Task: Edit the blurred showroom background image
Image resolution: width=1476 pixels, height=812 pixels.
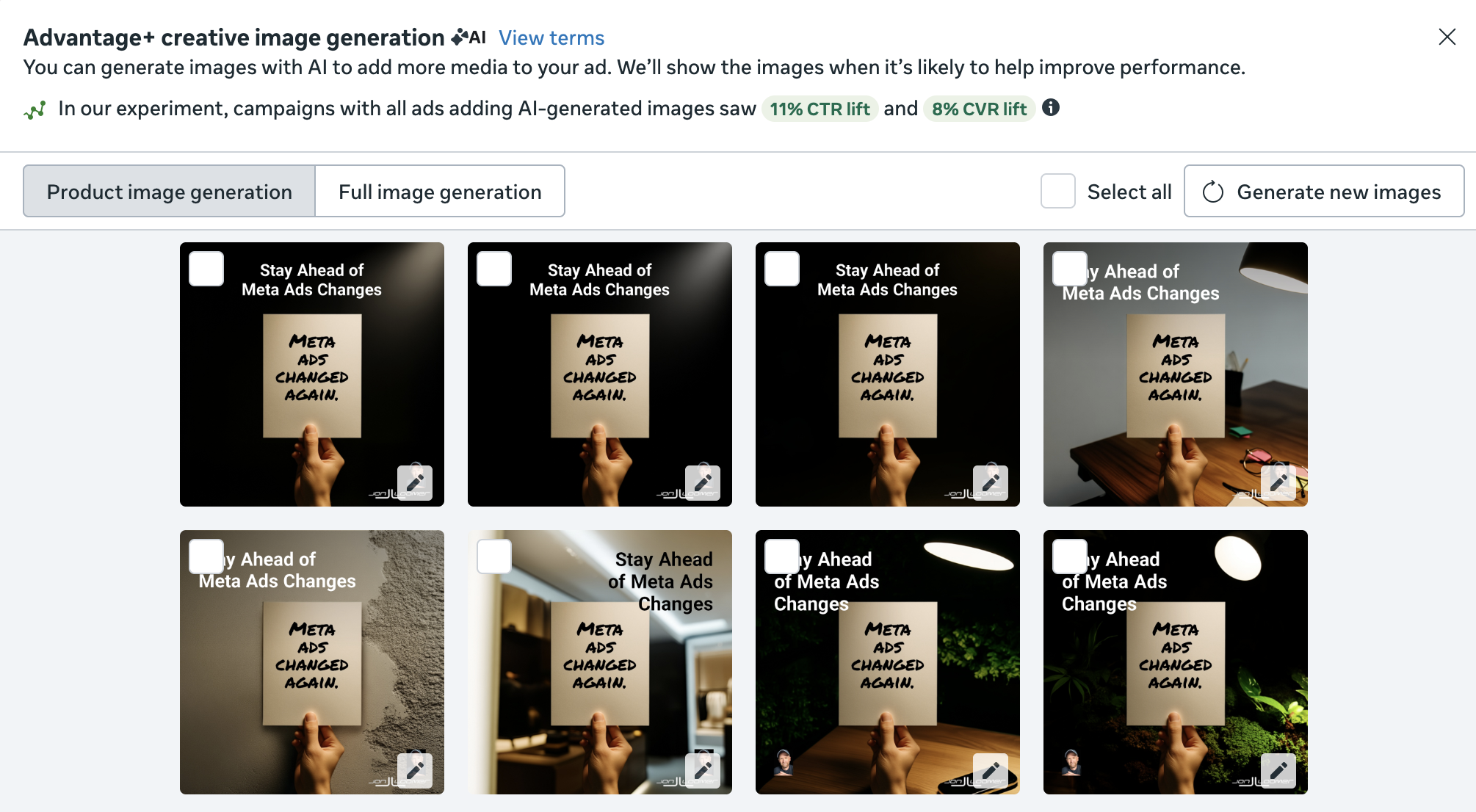Action: tap(703, 770)
